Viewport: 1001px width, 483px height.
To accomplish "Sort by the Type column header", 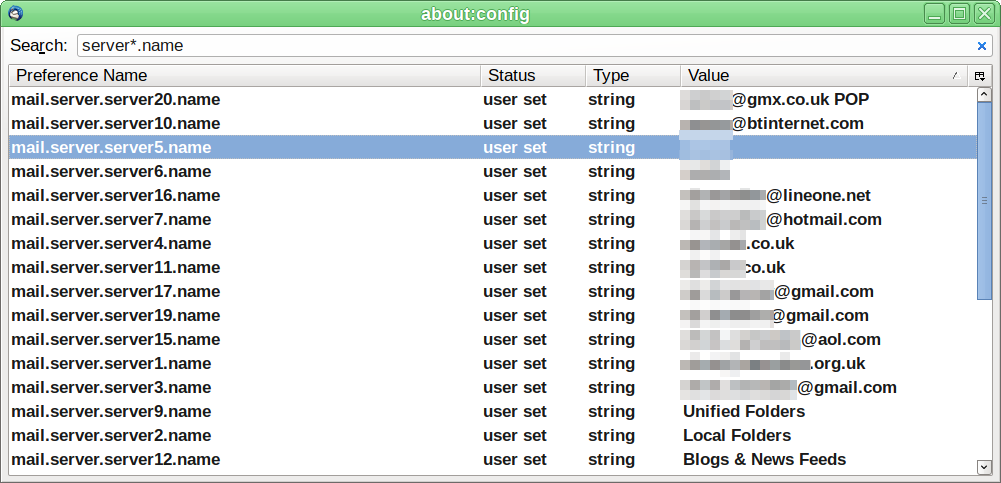I will pos(632,76).
